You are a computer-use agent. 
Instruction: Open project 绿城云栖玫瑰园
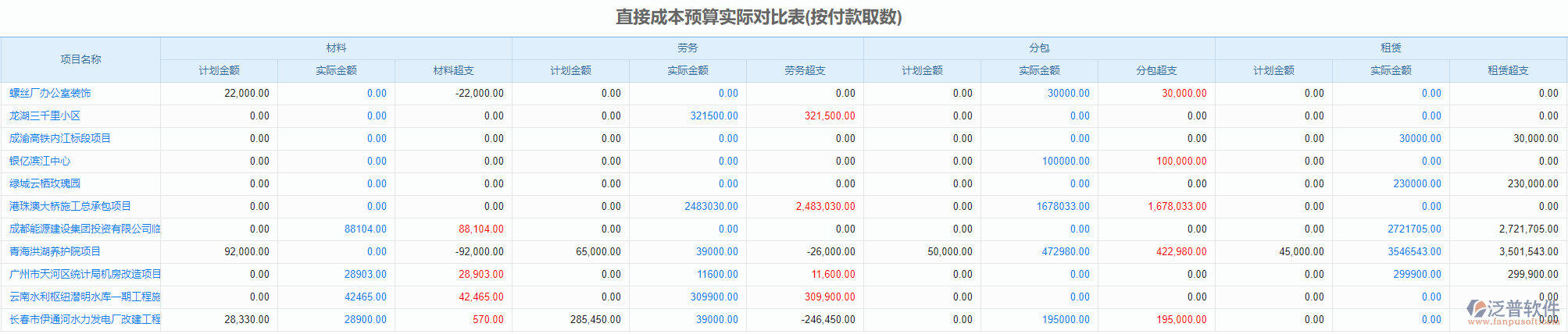tap(45, 183)
